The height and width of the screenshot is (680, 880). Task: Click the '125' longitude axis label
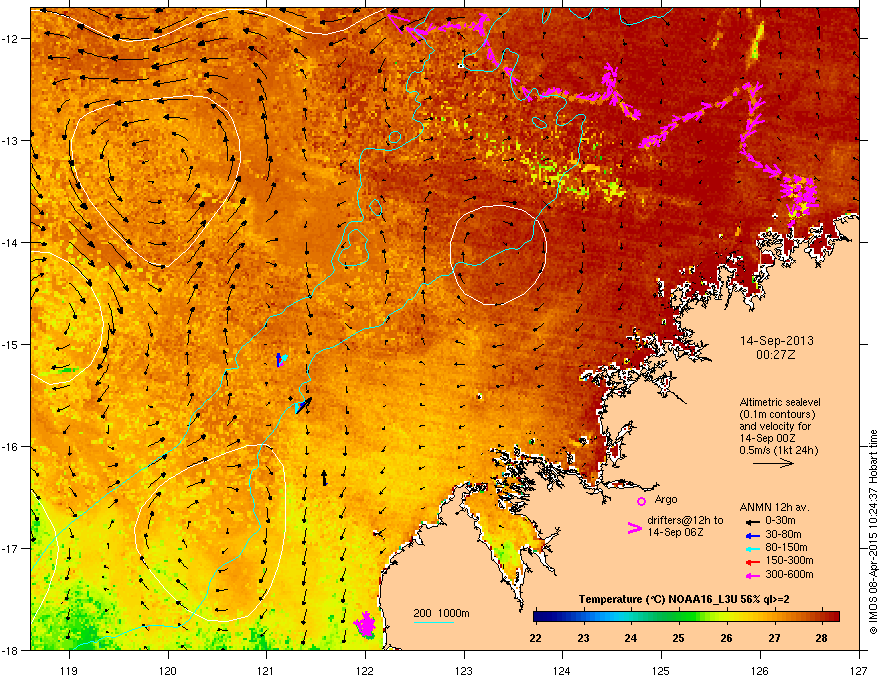661,670
